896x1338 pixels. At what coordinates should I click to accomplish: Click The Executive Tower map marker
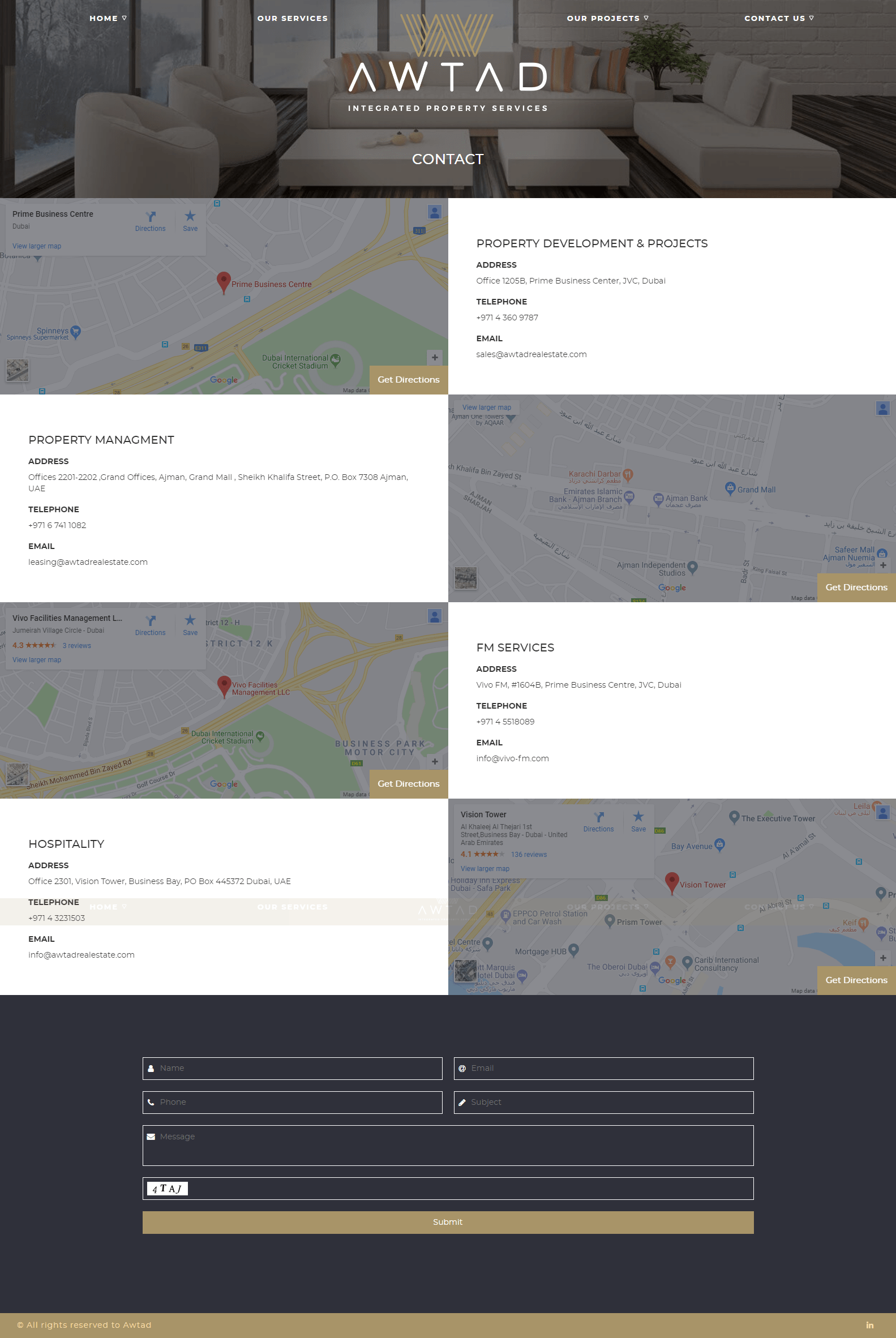734,817
